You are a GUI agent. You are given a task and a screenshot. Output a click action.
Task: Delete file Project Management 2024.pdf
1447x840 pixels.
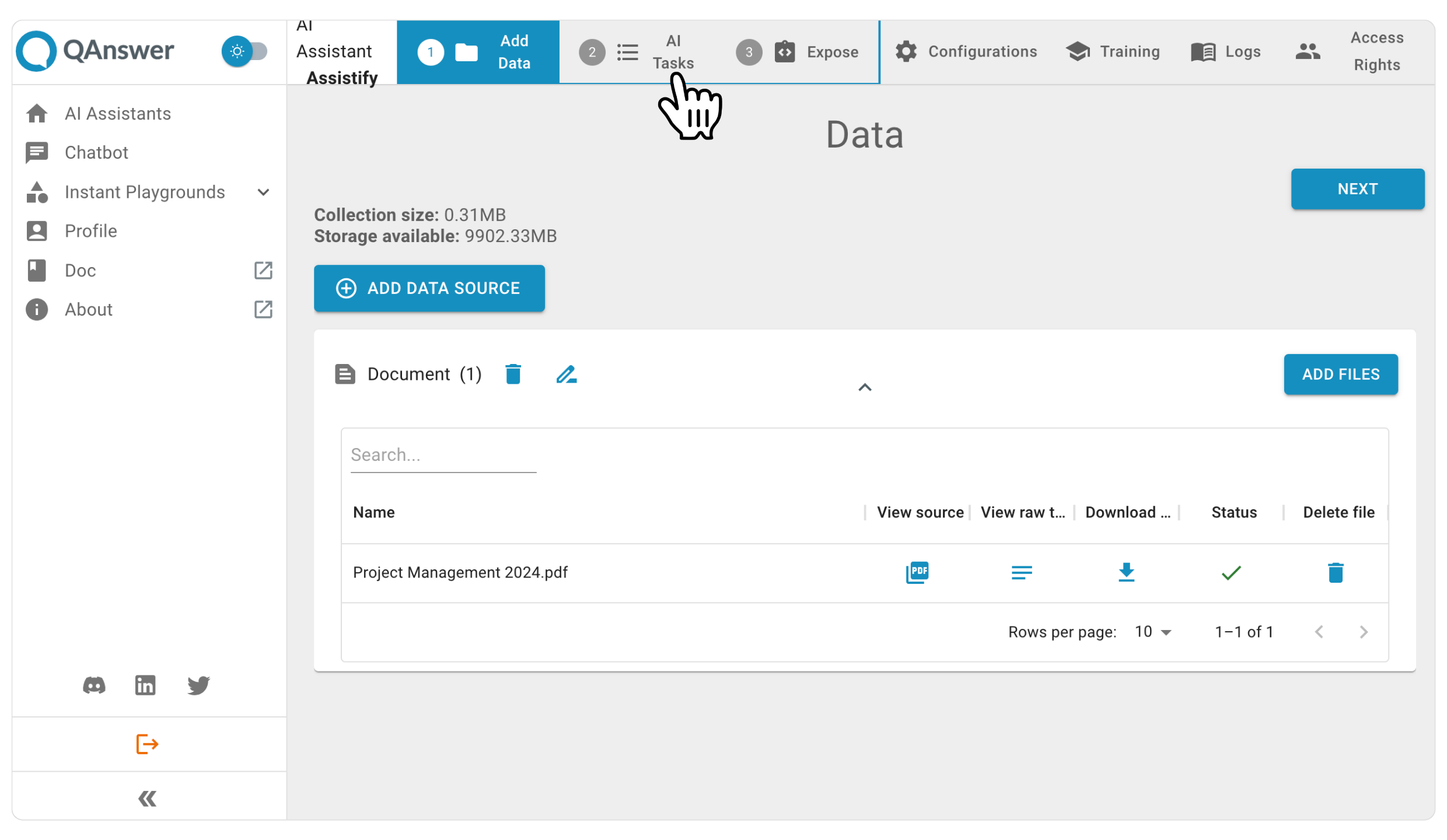[x=1336, y=572]
